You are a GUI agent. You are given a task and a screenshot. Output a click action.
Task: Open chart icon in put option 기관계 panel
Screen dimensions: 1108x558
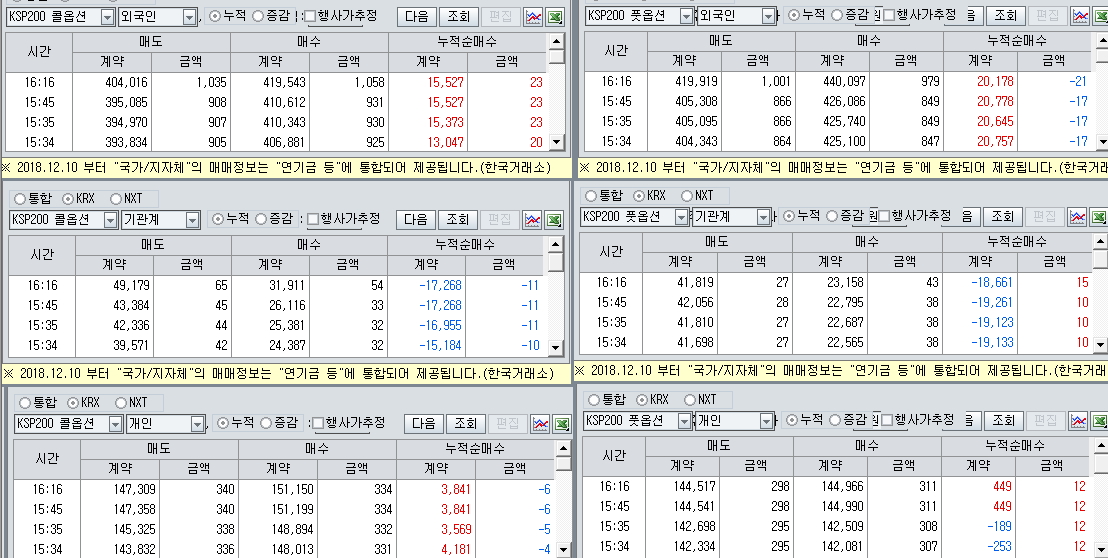pos(1077,217)
